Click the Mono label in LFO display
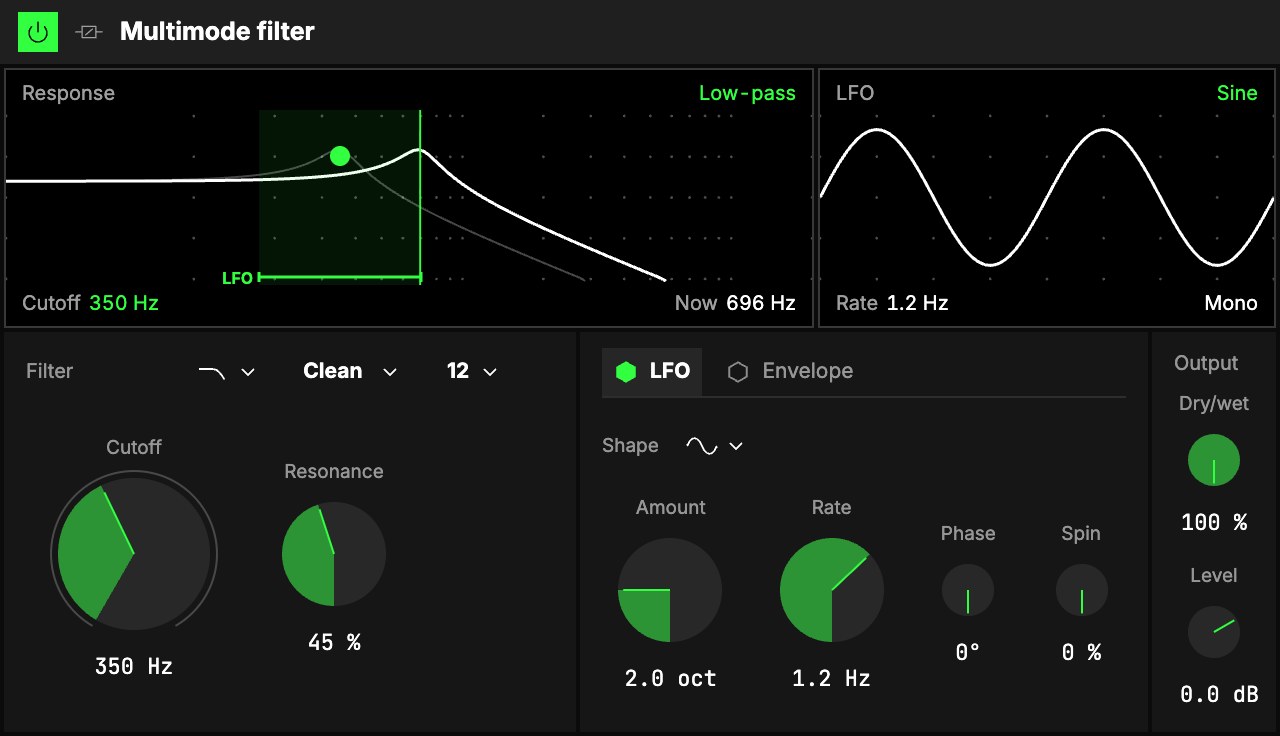This screenshot has height=736, width=1280. pyautogui.click(x=1231, y=303)
